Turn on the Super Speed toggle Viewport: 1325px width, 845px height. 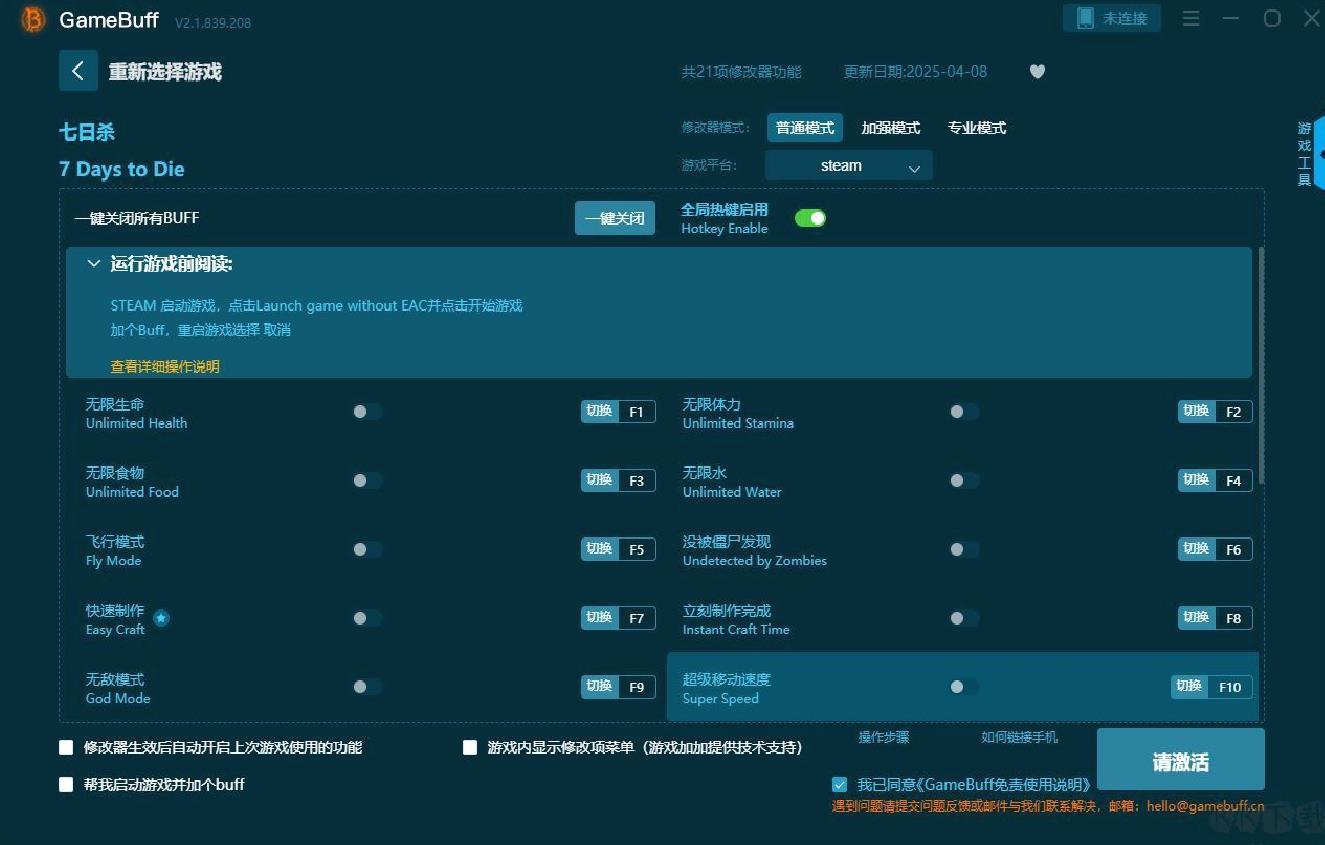pos(964,686)
